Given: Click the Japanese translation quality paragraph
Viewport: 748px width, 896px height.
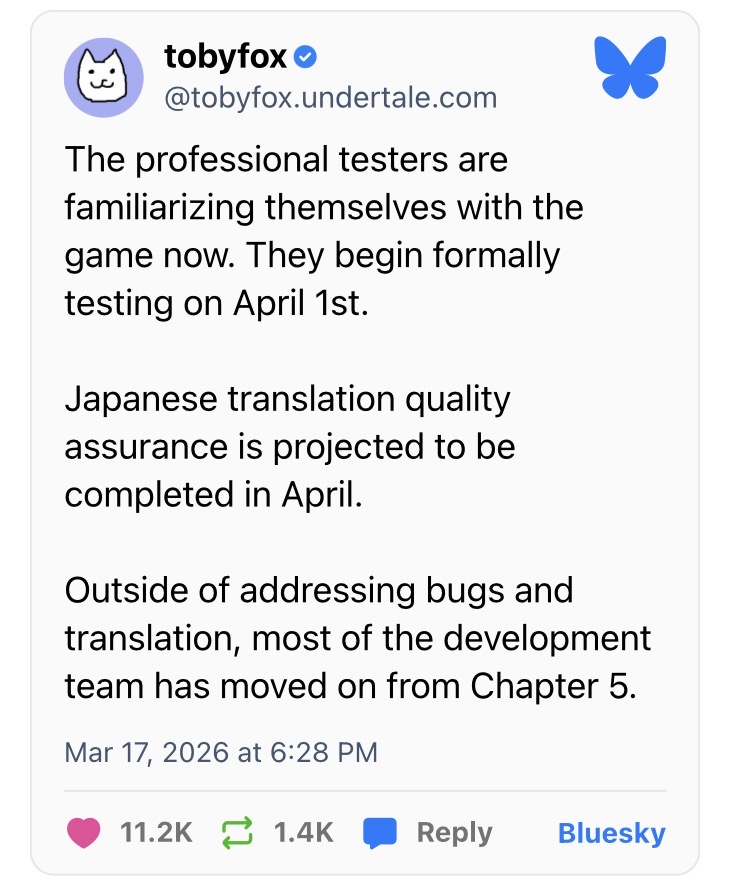Looking at the screenshot, I should click(290, 446).
